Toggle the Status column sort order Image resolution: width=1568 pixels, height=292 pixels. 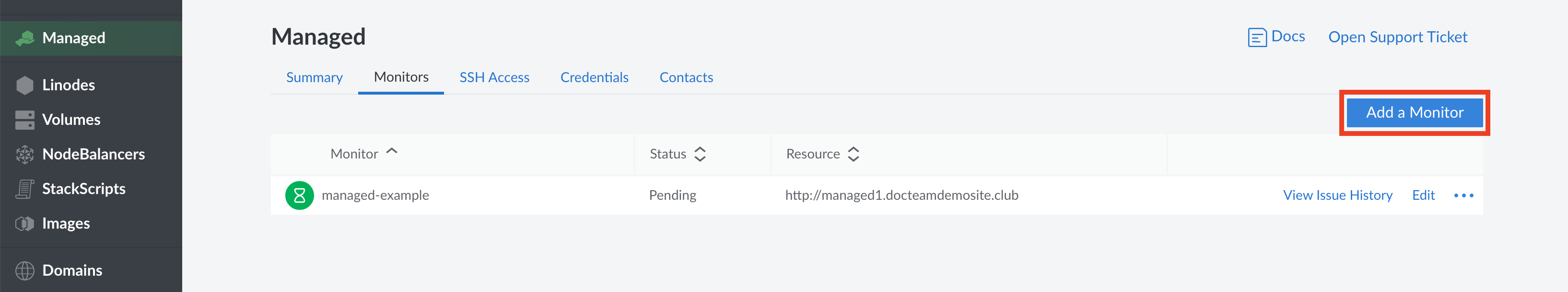click(x=701, y=154)
